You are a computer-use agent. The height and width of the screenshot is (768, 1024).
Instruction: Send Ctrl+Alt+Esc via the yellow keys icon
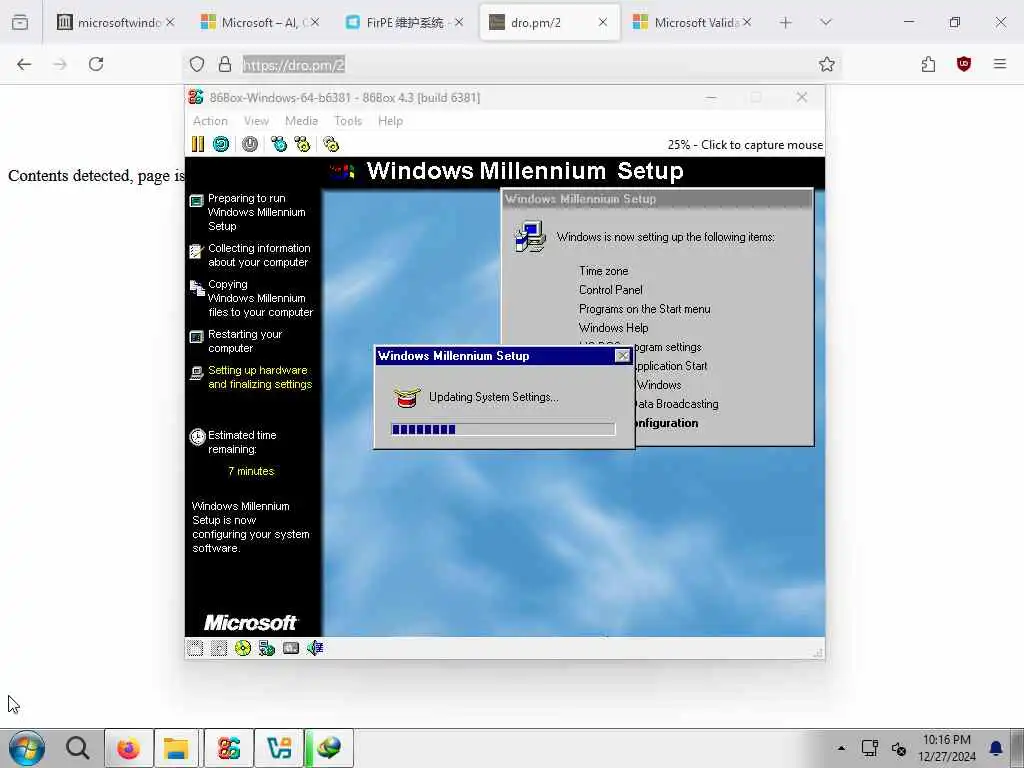[x=302, y=144]
